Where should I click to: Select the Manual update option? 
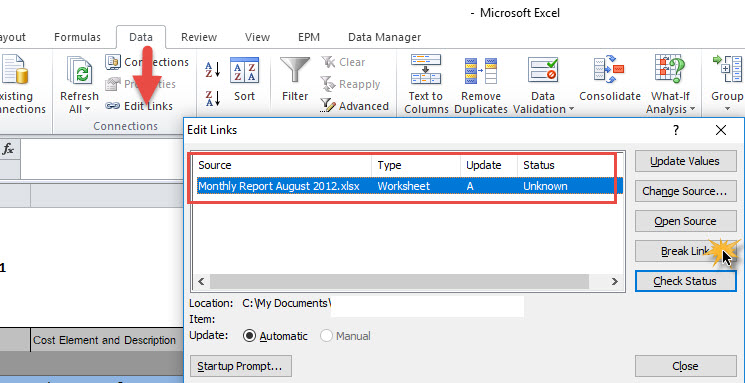tap(345, 336)
